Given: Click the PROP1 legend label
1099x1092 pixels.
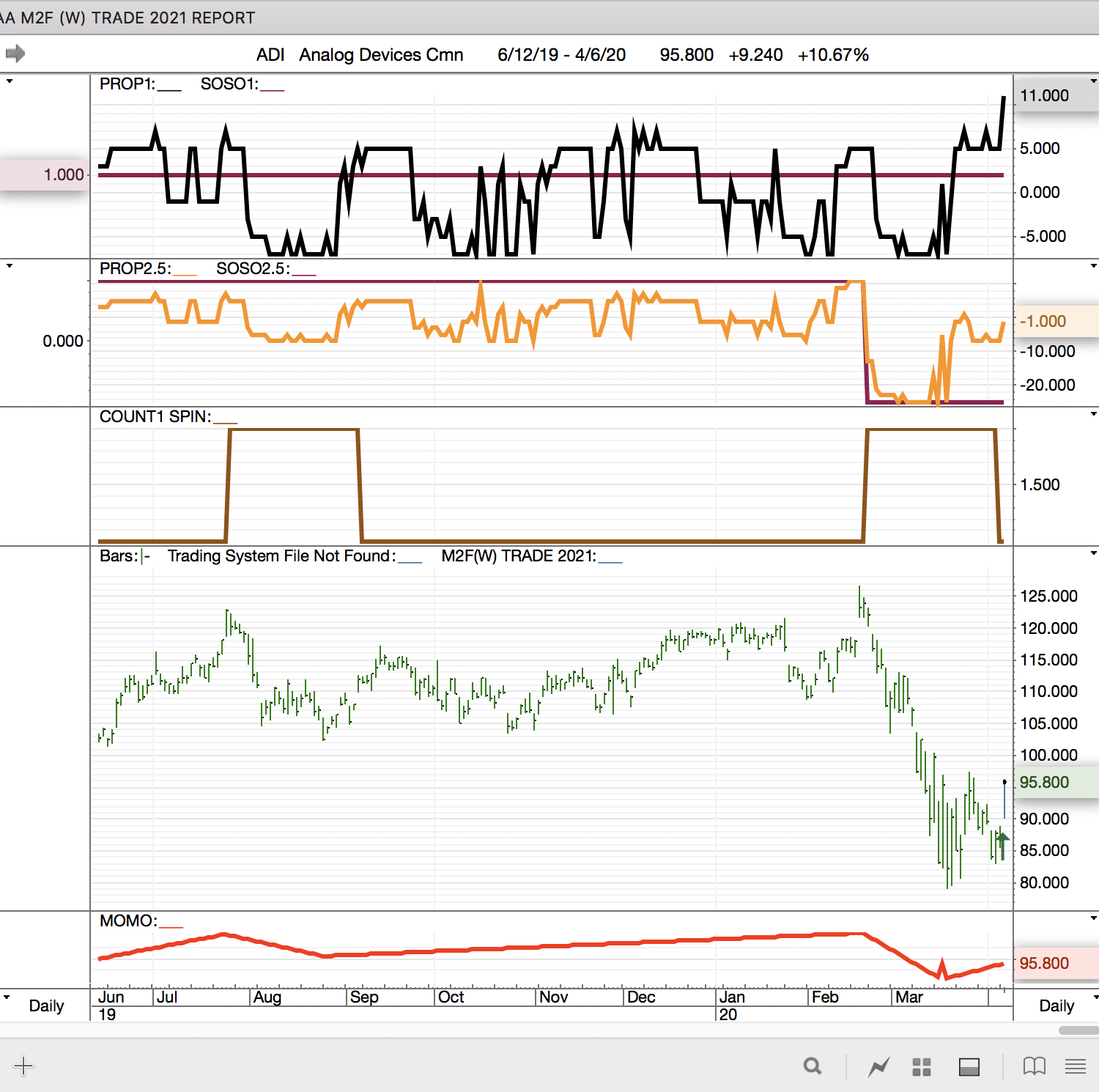Looking at the screenshot, I should (127, 84).
